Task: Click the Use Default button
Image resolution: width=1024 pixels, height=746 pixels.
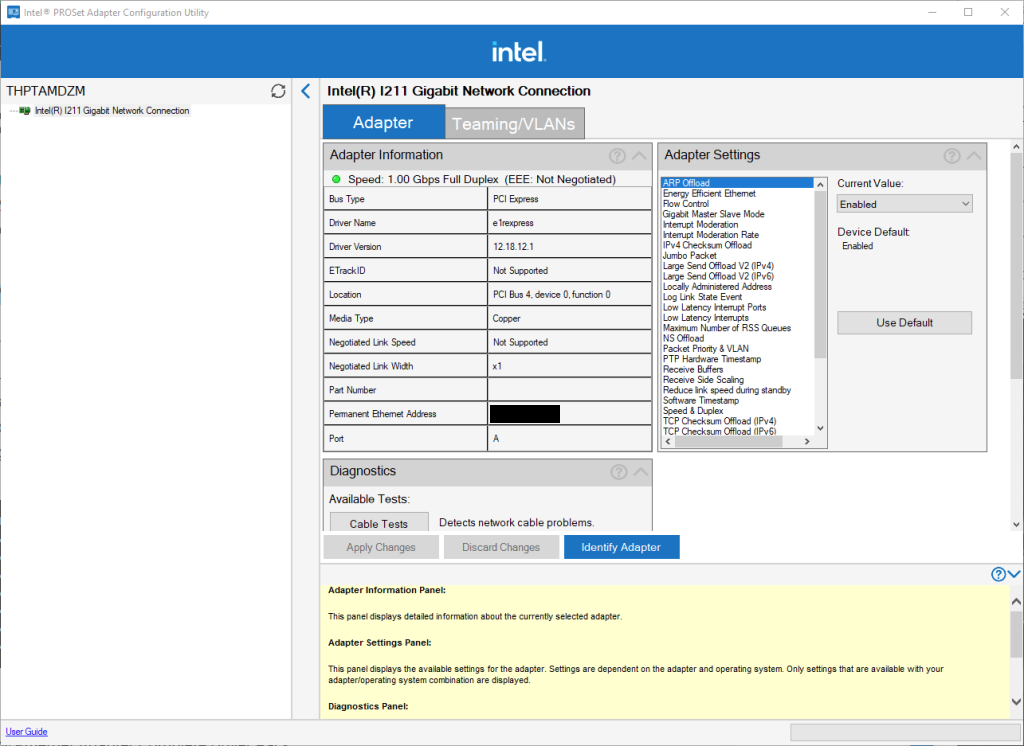Action: 904,323
